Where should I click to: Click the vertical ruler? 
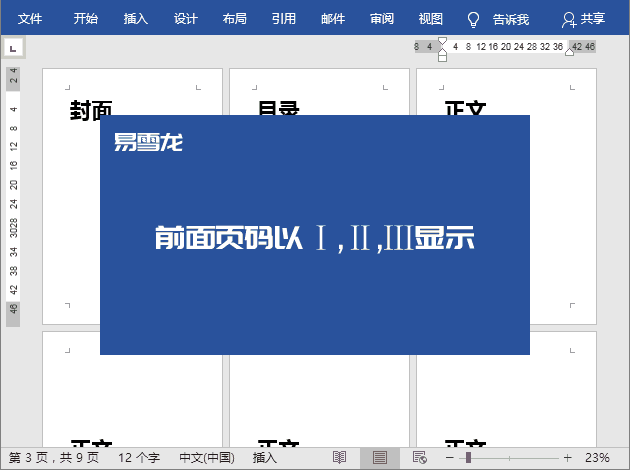click(x=13, y=196)
